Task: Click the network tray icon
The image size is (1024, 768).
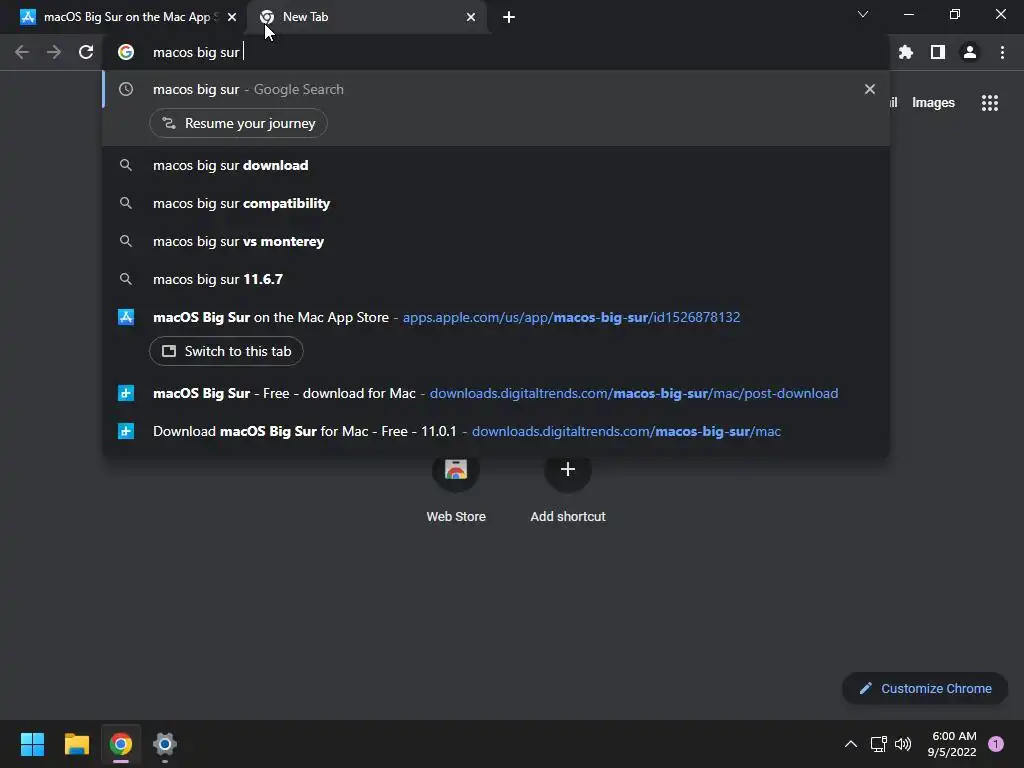Action: 878,744
